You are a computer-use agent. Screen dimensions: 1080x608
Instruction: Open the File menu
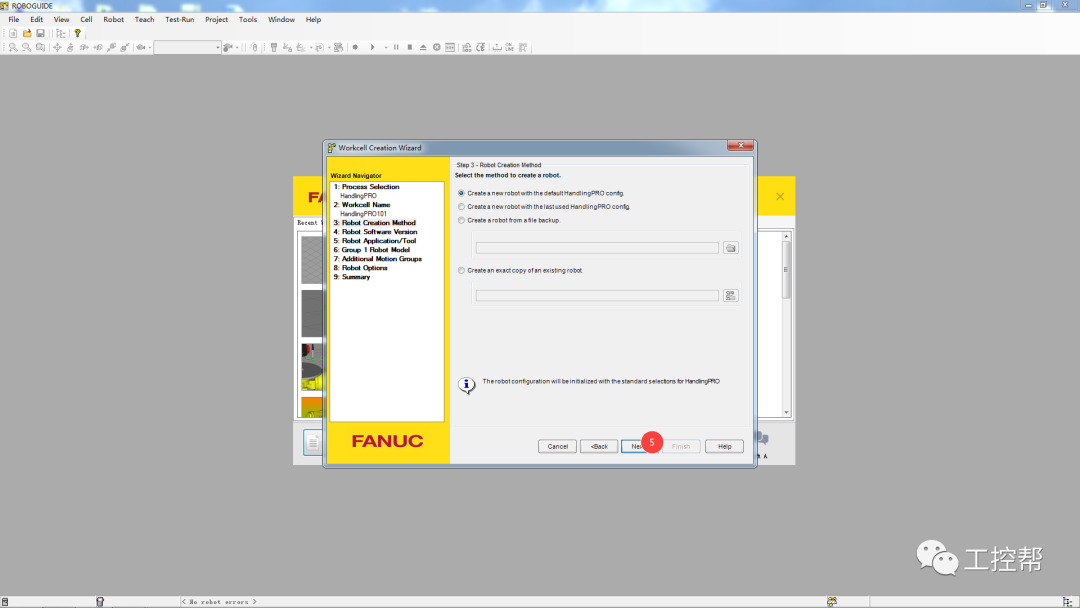click(x=14, y=19)
